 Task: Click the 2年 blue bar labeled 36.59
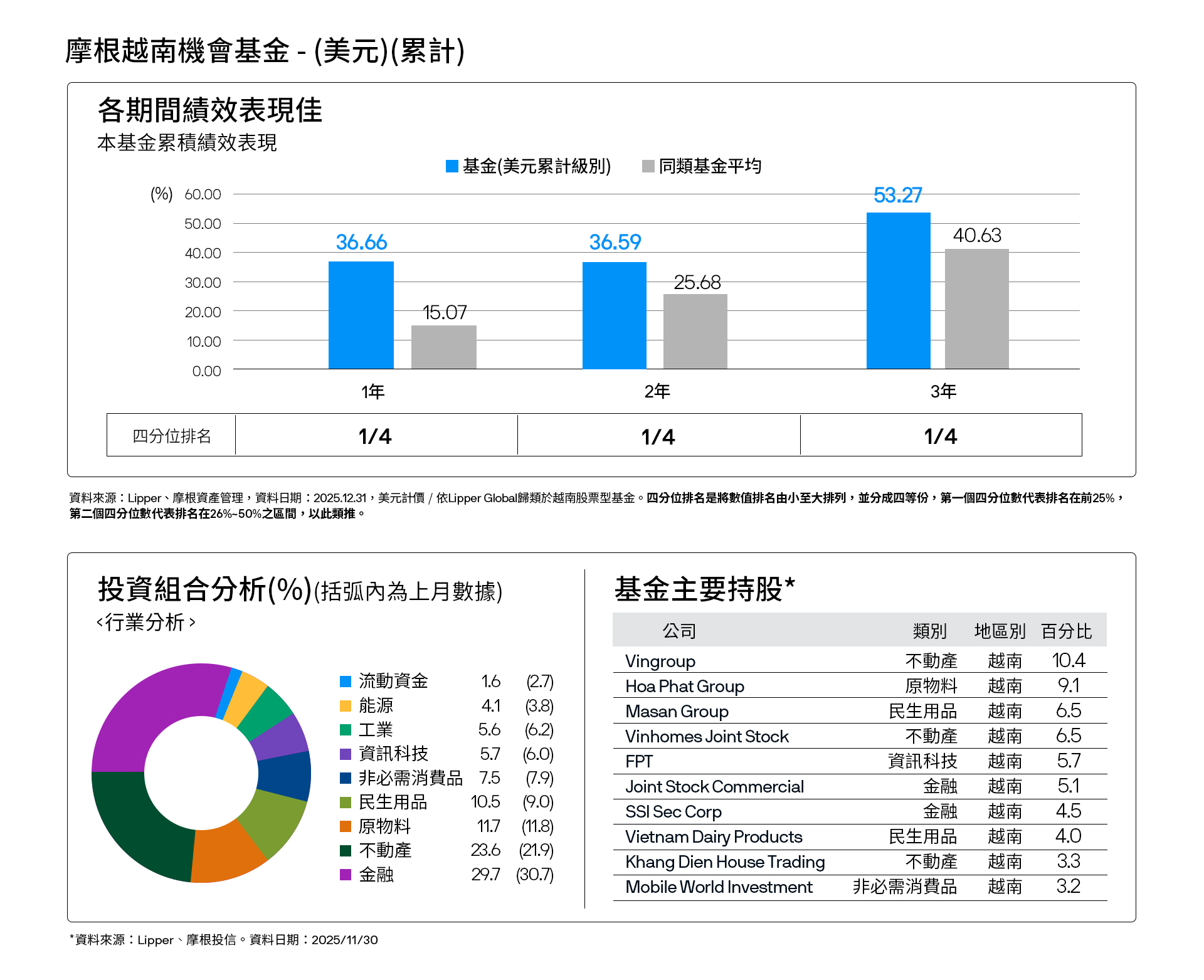pyautogui.click(x=614, y=315)
